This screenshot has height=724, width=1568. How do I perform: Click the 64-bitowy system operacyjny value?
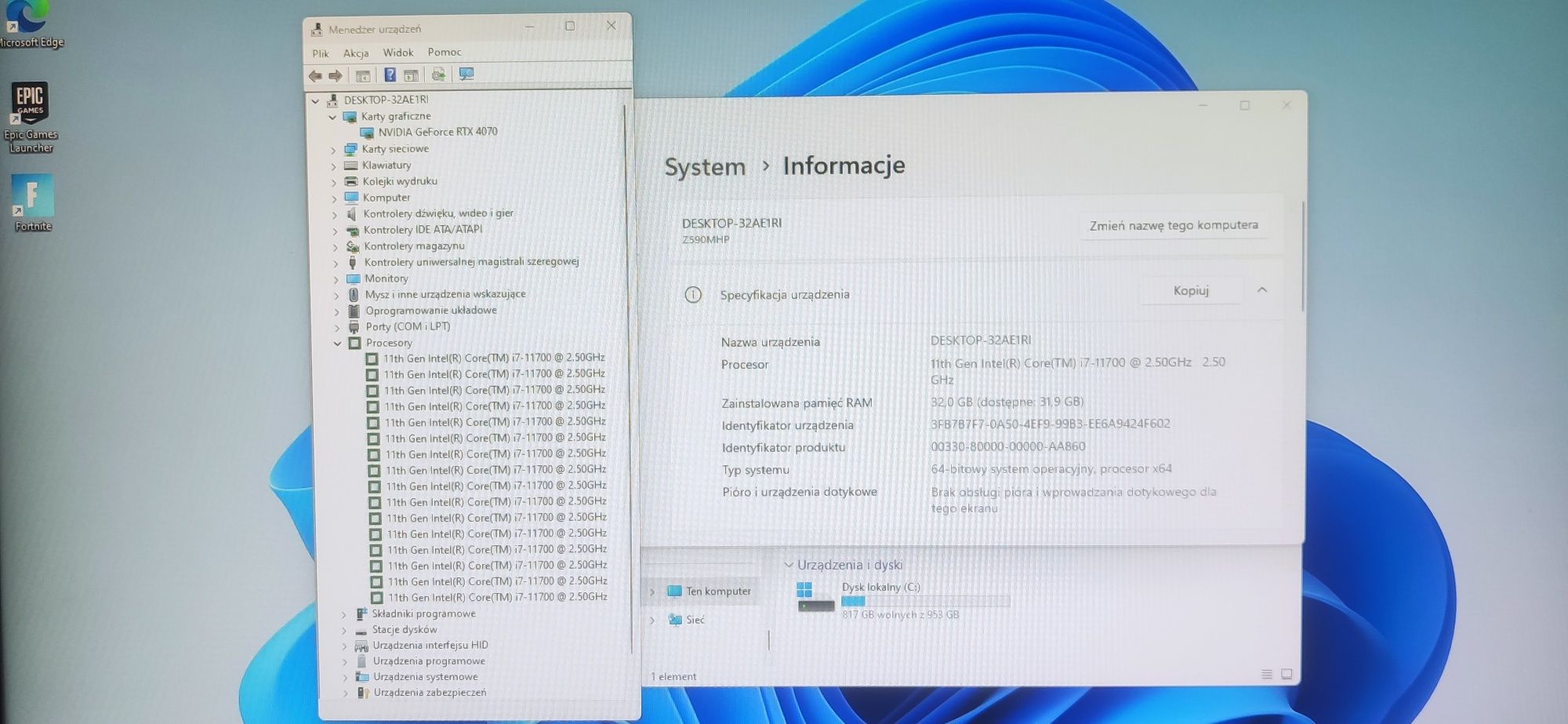(x=1051, y=469)
